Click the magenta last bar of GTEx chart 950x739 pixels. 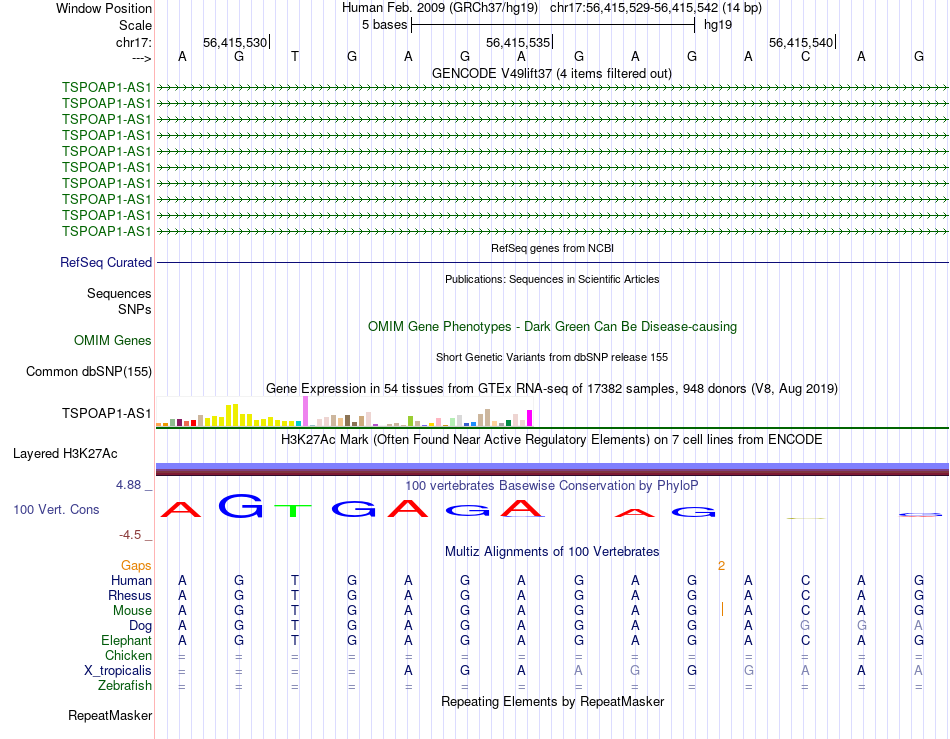(x=529, y=418)
